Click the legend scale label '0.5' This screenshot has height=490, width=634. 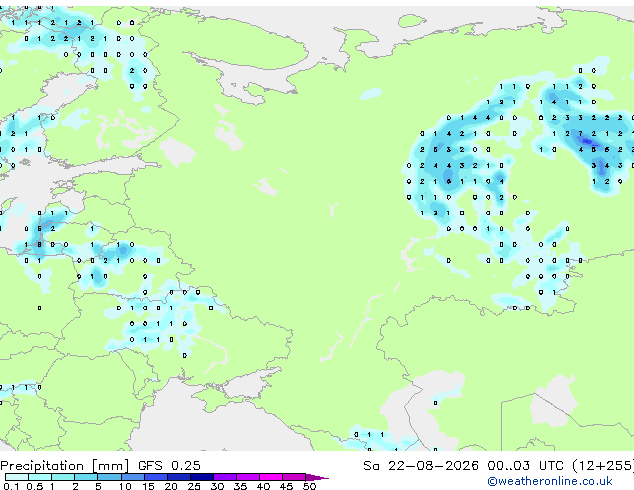[x=35, y=486]
